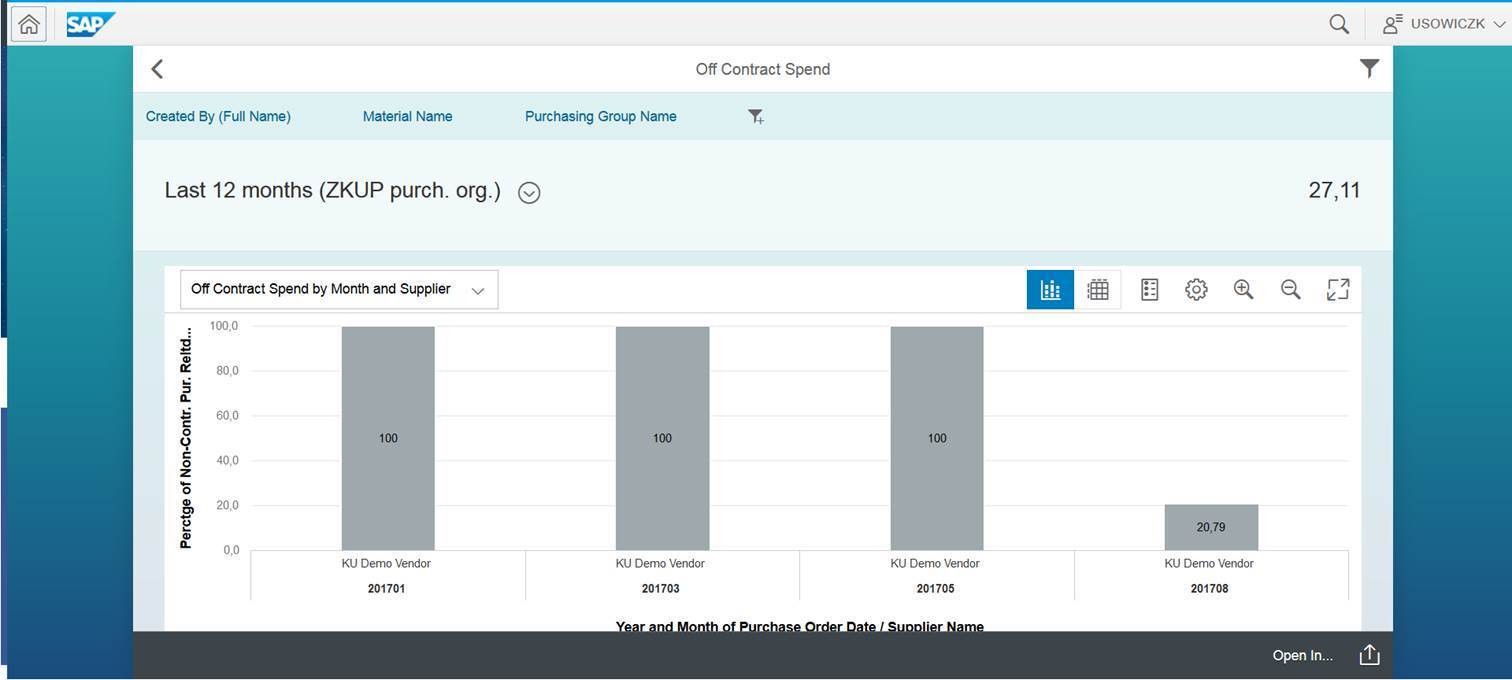Image resolution: width=1512 pixels, height=680 pixels.
Task: Click the Home icon in top bar
Action: tap(27, 22)
